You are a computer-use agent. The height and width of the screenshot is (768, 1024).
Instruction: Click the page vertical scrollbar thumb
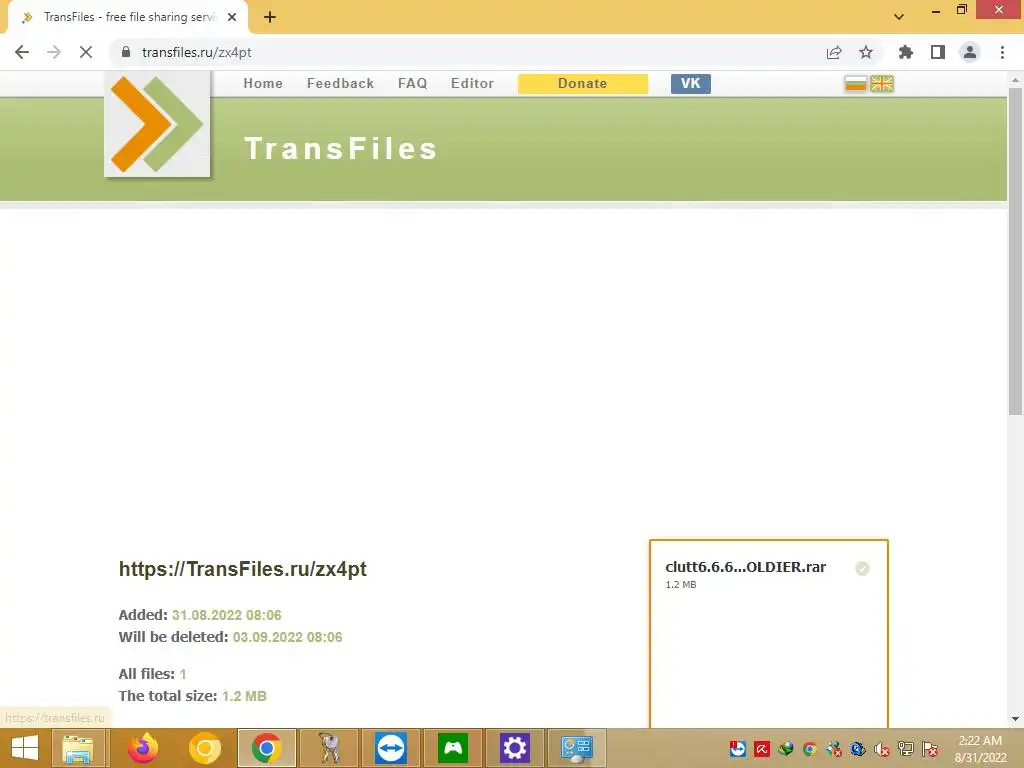click(1015, 250)
